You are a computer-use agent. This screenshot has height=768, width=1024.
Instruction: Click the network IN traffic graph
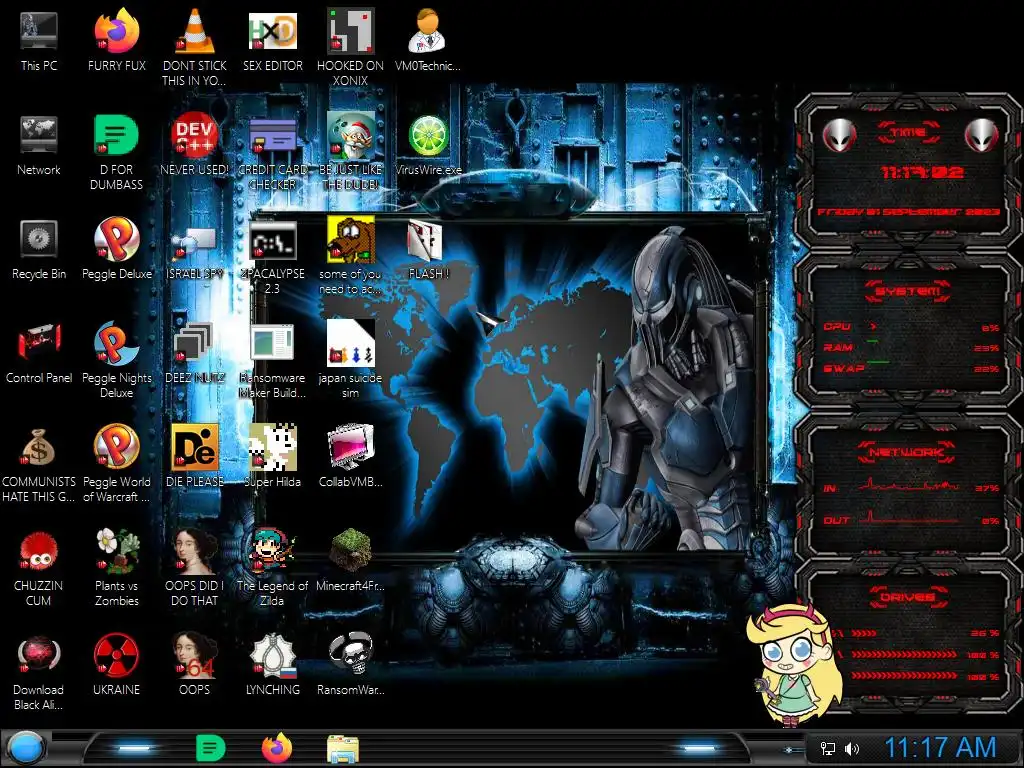[910, 485]
